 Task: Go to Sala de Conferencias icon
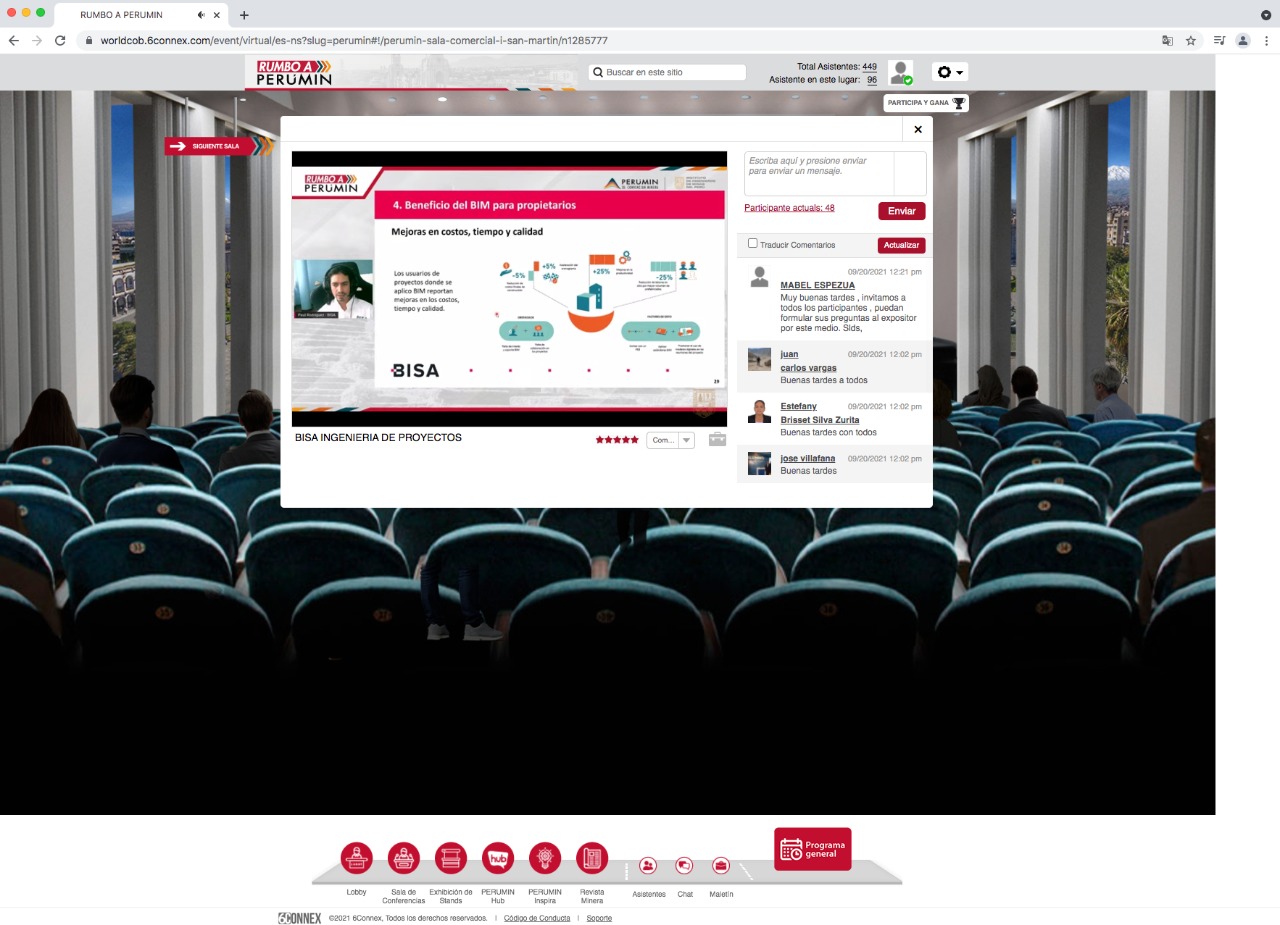[x=404, y=858]
